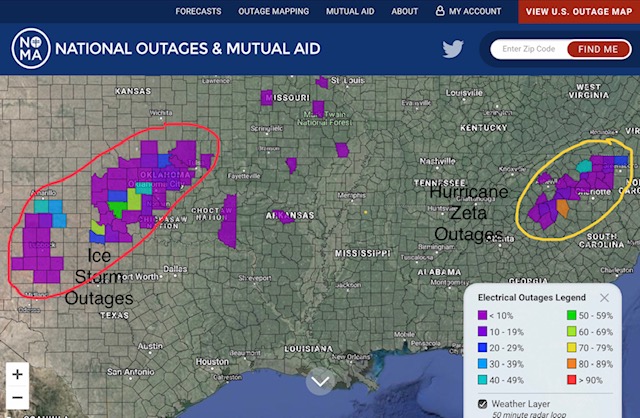640x418 pixels.
Task: Click the 50 - 59% legend color swatch
Action: [x=571, y=315]
